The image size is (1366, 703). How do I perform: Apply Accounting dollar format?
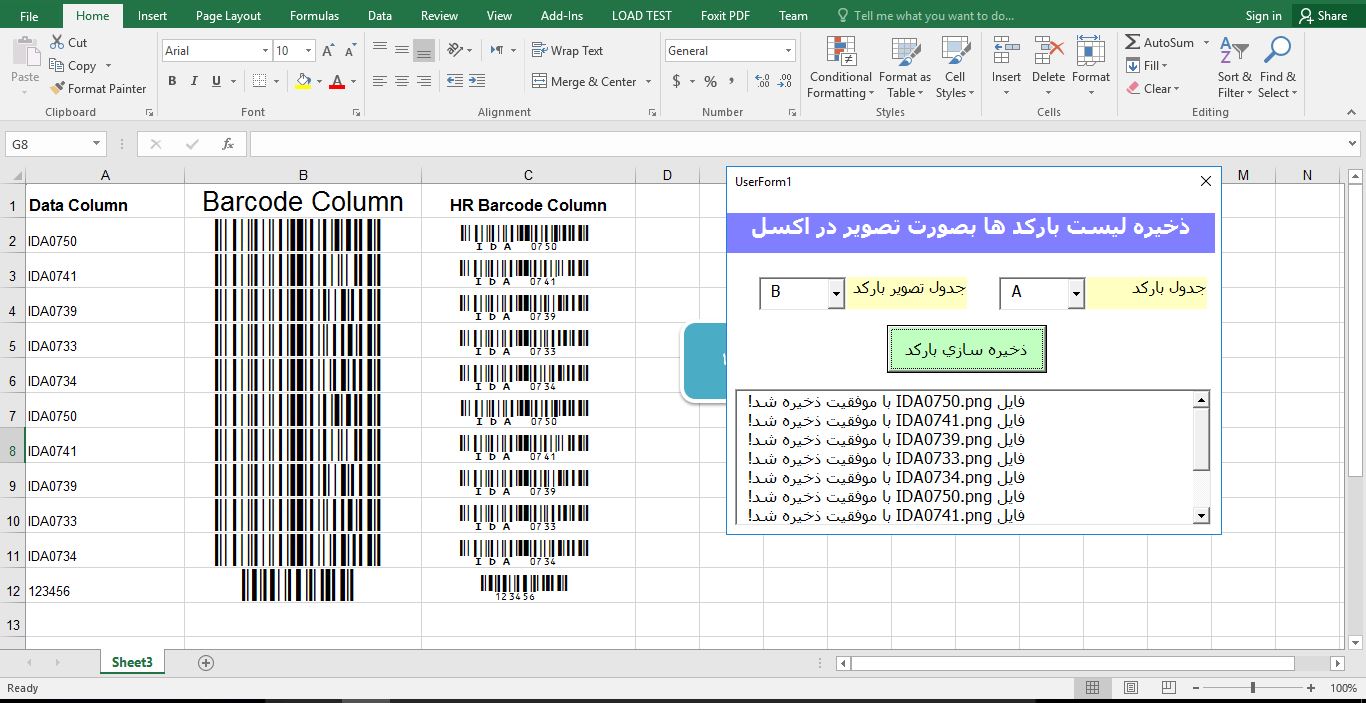[x=677, y=81]
